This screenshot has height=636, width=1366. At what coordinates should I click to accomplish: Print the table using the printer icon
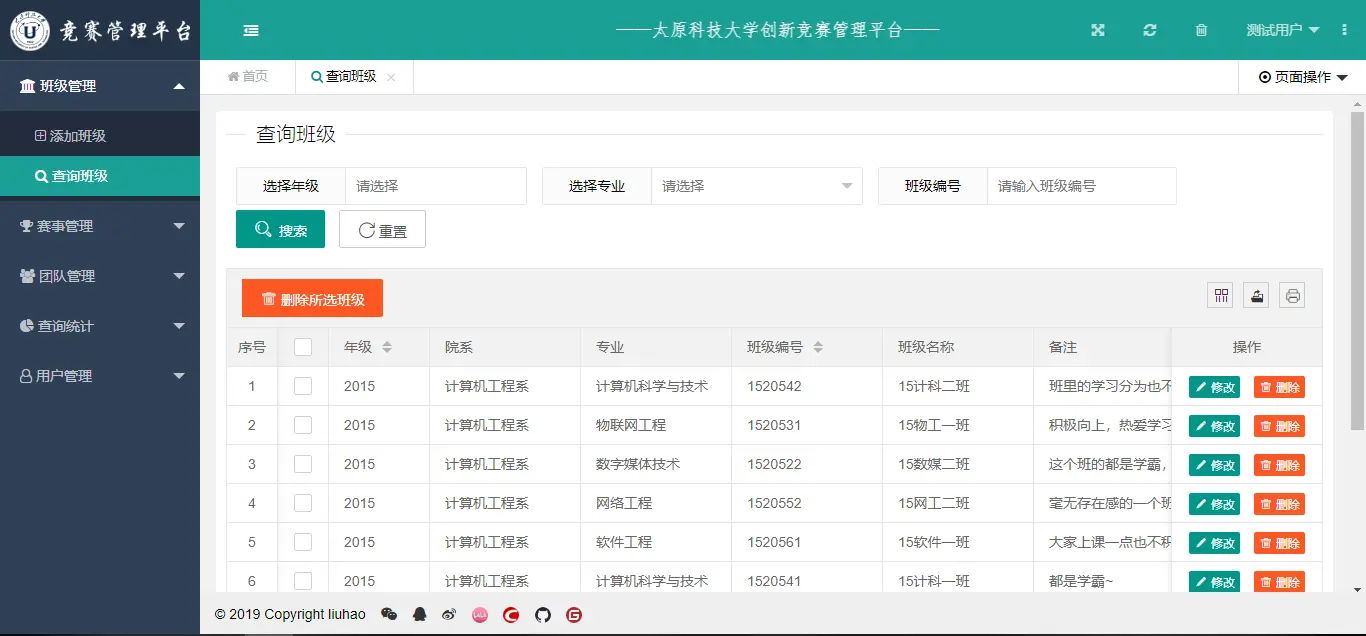[1292, 294]
